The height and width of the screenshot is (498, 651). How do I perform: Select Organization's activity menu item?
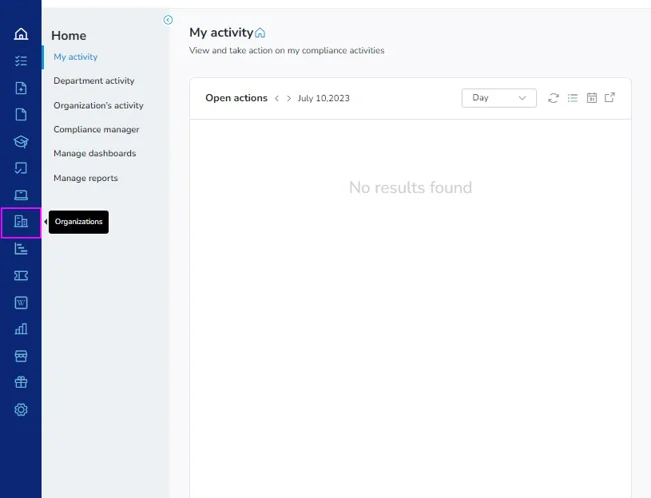tap(98, 105)
